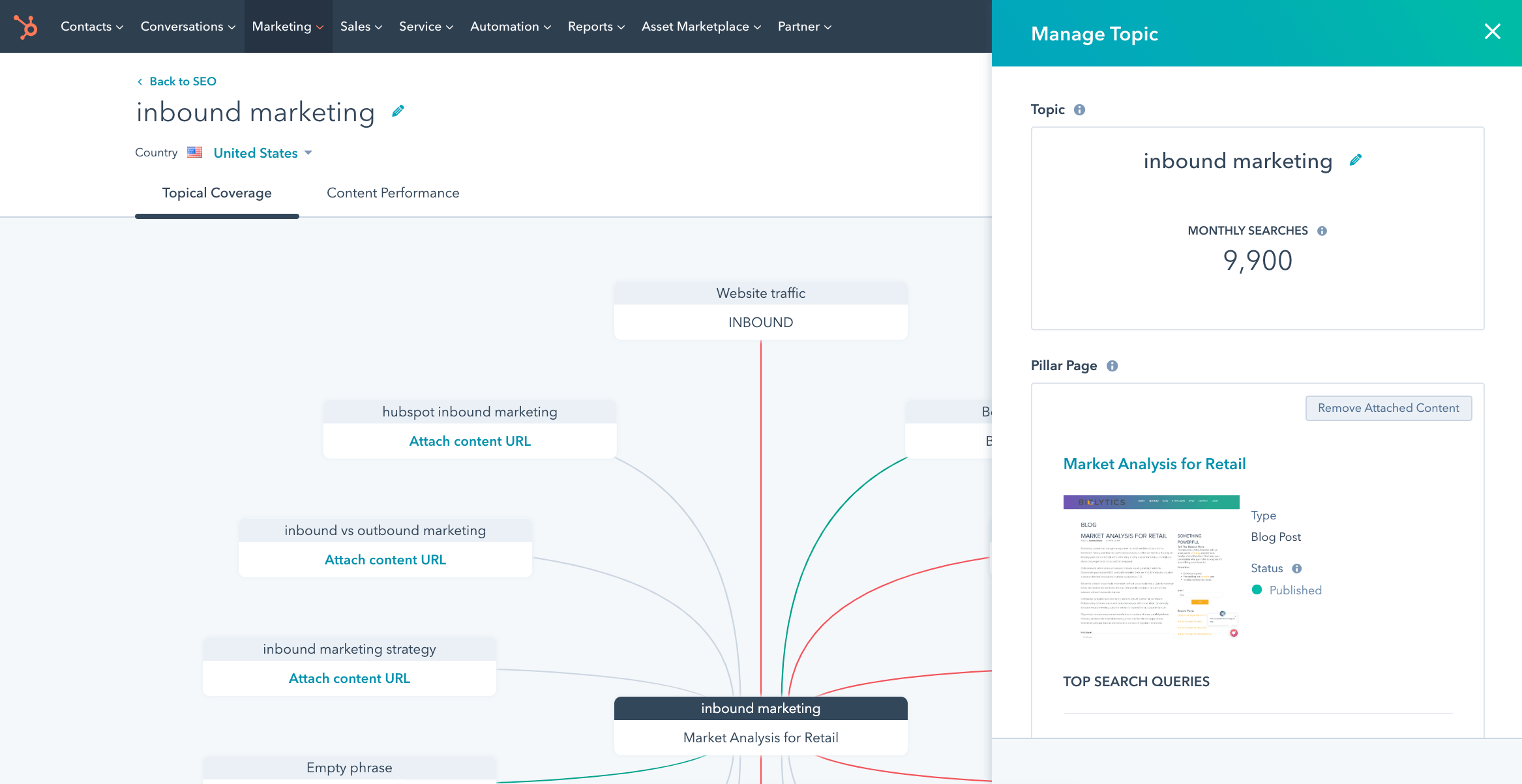The image size is (1522, 784).
Task: Click Attach content URL for hubspot inbound marketing
Action: (x=470, y=440)
